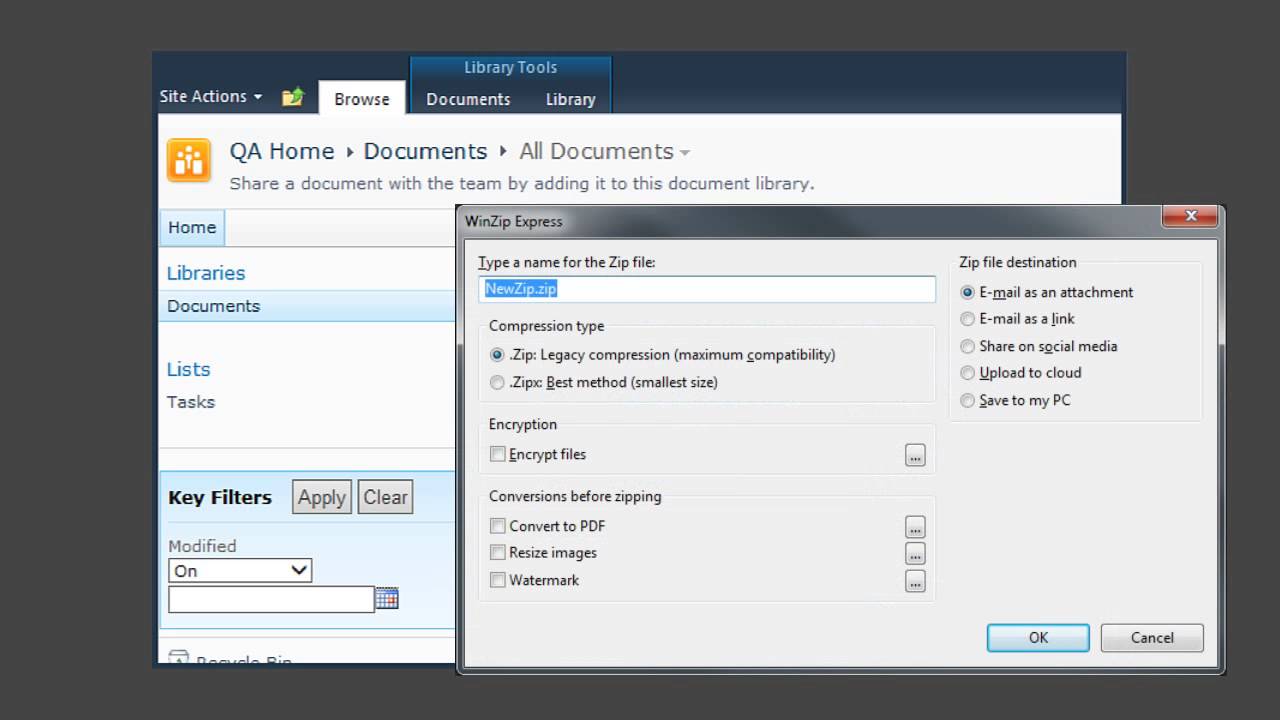Image resolution: width=1280 pixels, height=720 pixels.
Task: Open Resize images options button
Action: click(x=915, y=554)
